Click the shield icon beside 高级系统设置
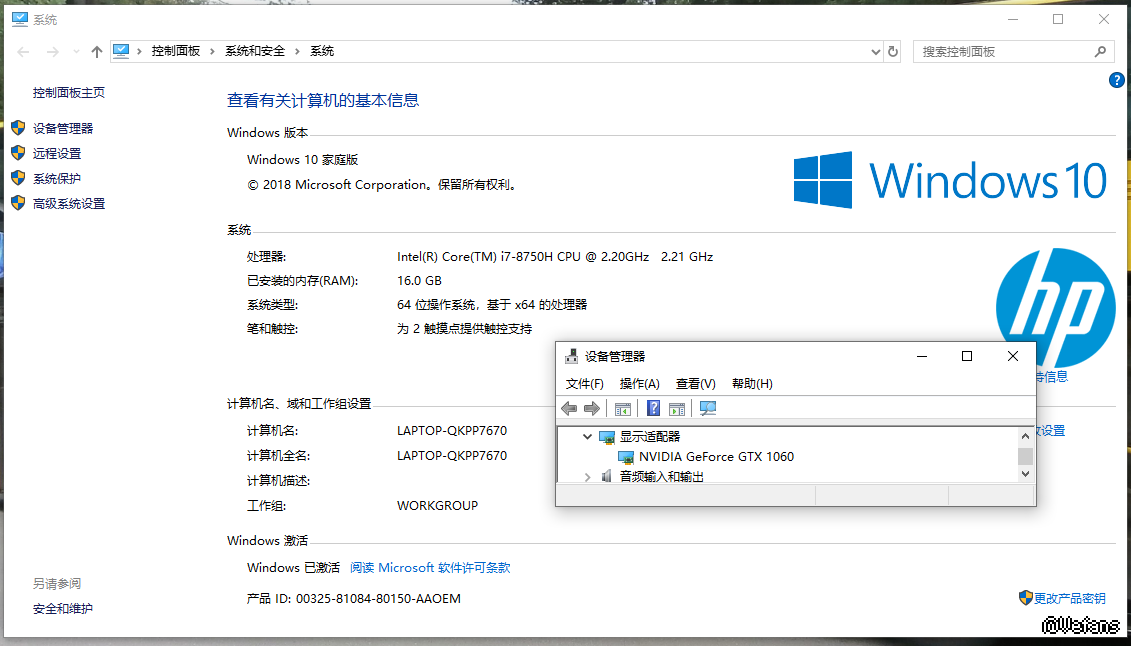This screenshot has width=1131, height=646. pyautogui.click(x=19, y=204)
